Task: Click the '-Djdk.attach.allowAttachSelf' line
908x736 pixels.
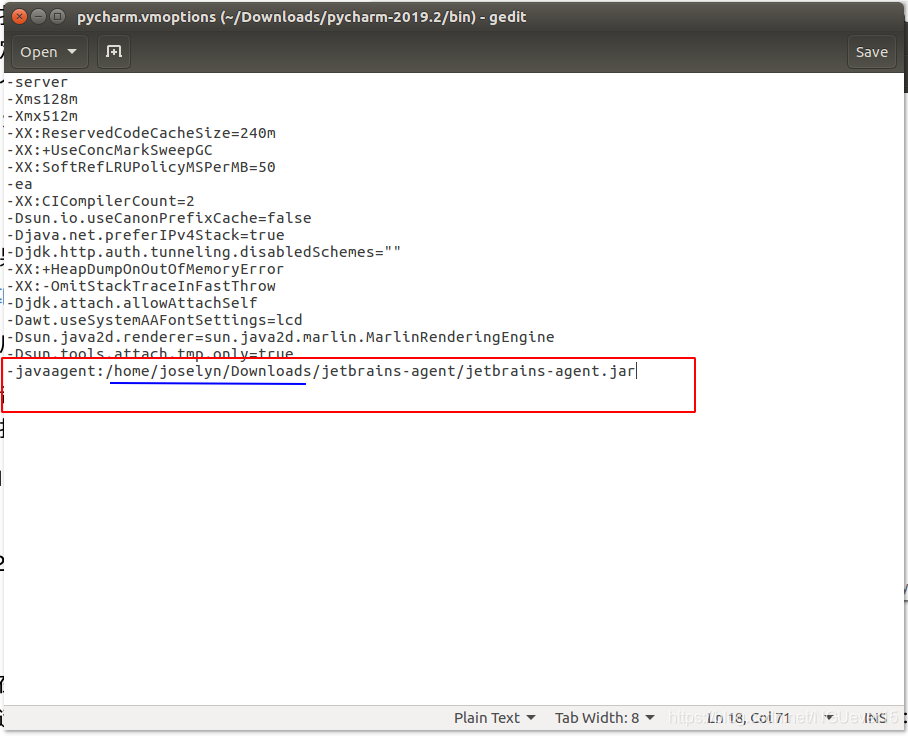Action: (131, 303)
